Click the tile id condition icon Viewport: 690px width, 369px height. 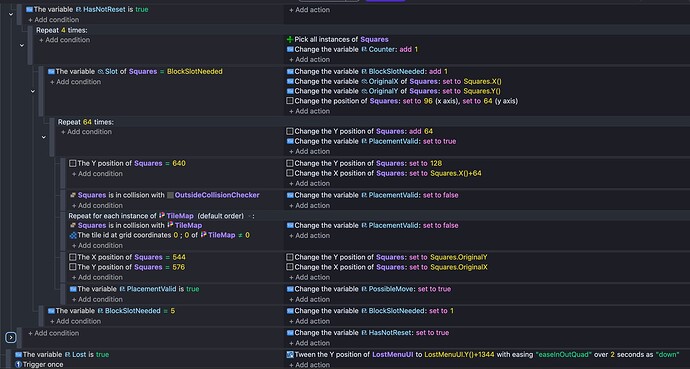coord(73,235)
